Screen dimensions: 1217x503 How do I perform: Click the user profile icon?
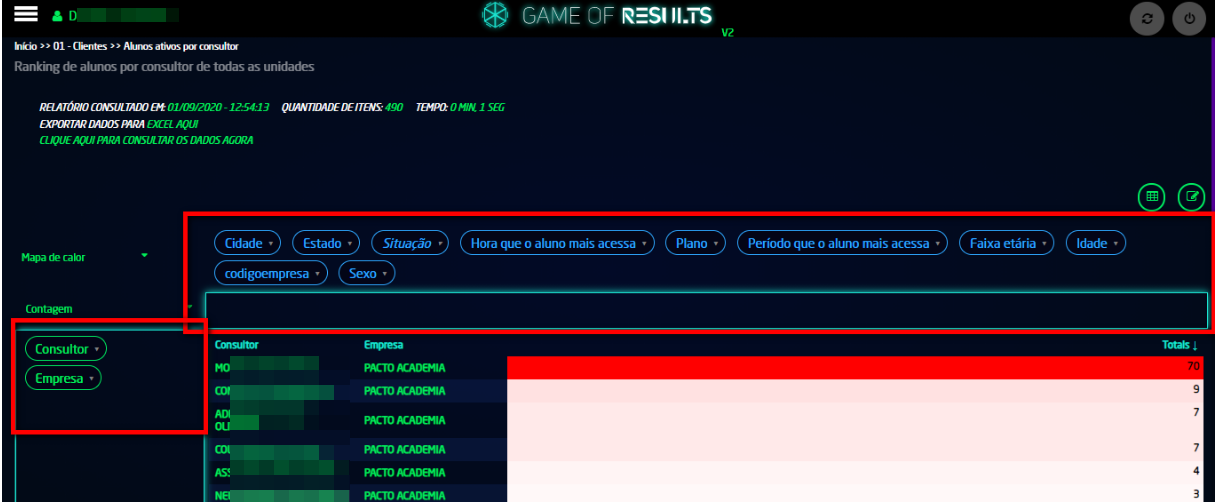tap(57, 17)
